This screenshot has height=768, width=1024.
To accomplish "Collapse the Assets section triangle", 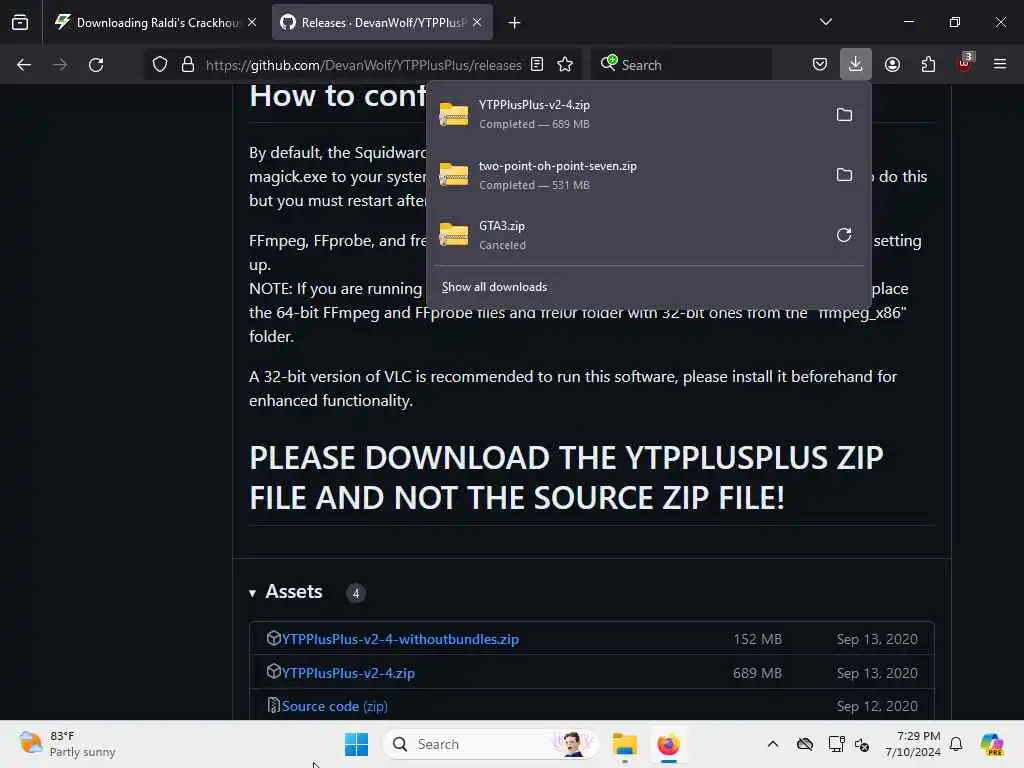I will [253, 593].
